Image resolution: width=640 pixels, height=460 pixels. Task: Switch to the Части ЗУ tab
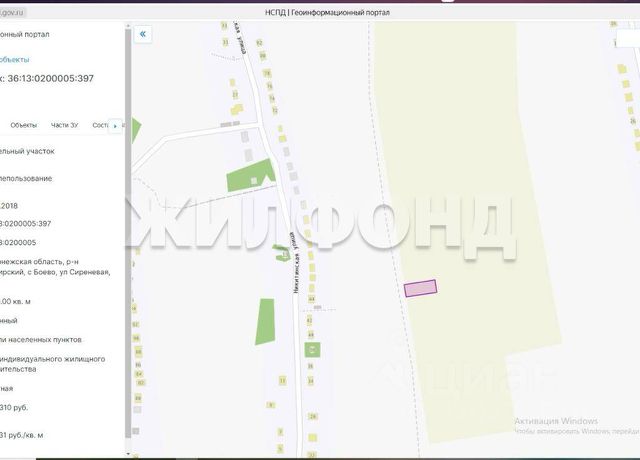pos(64,125)
